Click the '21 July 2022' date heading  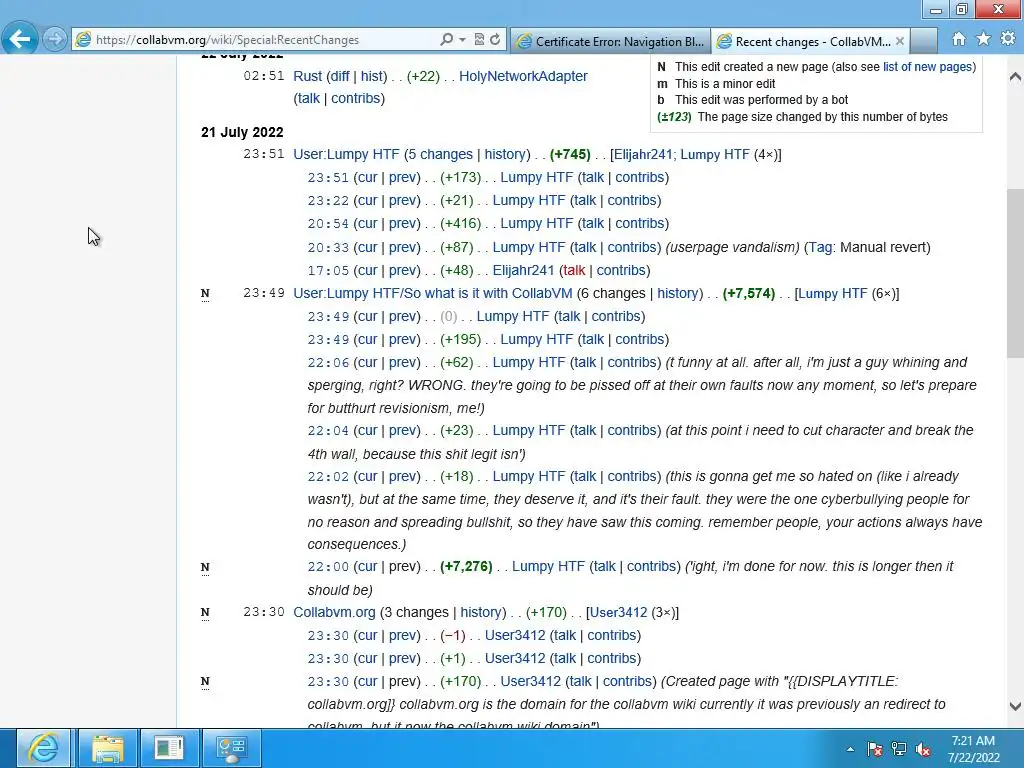[242, 132]
